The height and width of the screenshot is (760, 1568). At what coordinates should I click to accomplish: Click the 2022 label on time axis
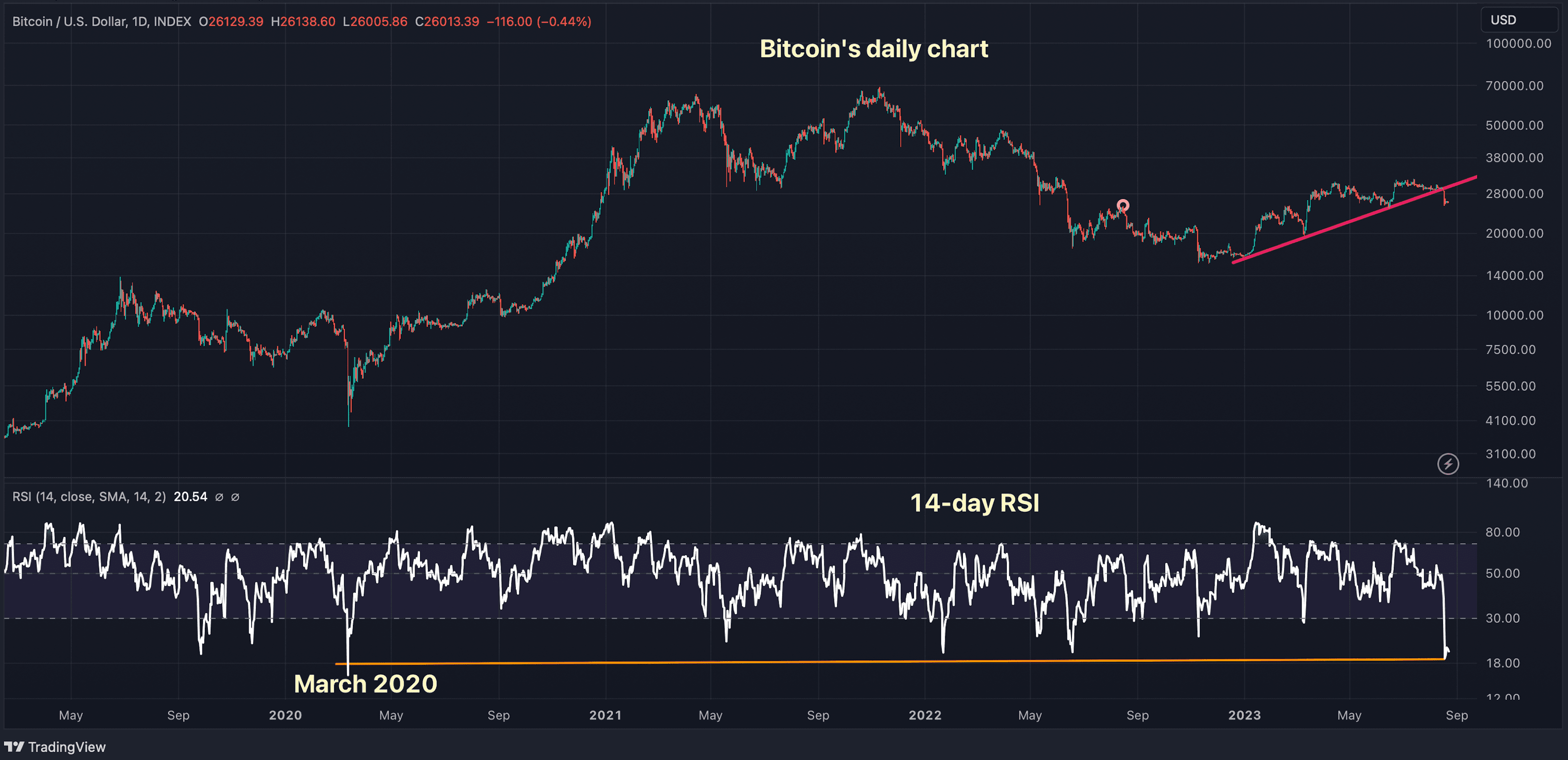(x=925, y=716)
